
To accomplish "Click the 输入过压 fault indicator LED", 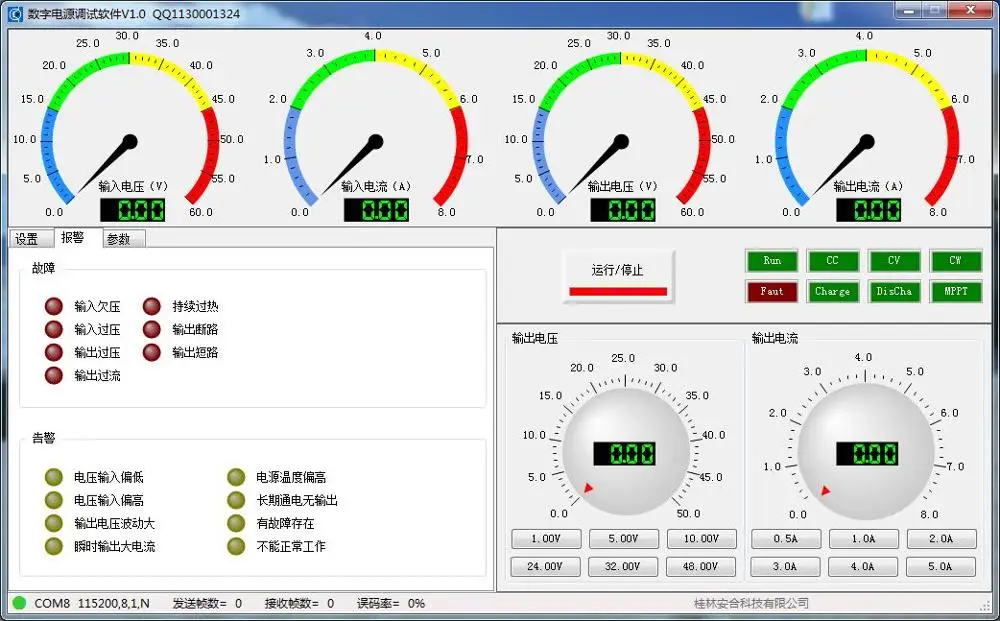I will (54, 330).
